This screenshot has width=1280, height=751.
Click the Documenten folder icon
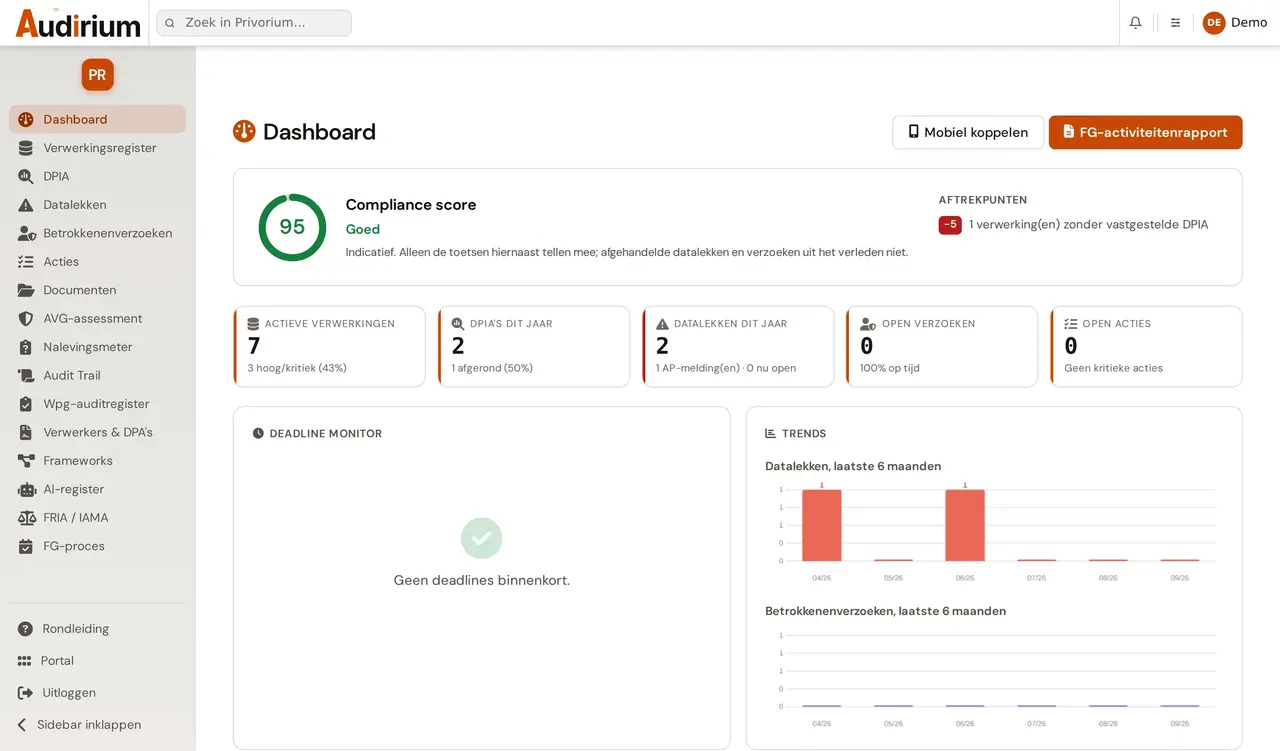click(26, 290)
